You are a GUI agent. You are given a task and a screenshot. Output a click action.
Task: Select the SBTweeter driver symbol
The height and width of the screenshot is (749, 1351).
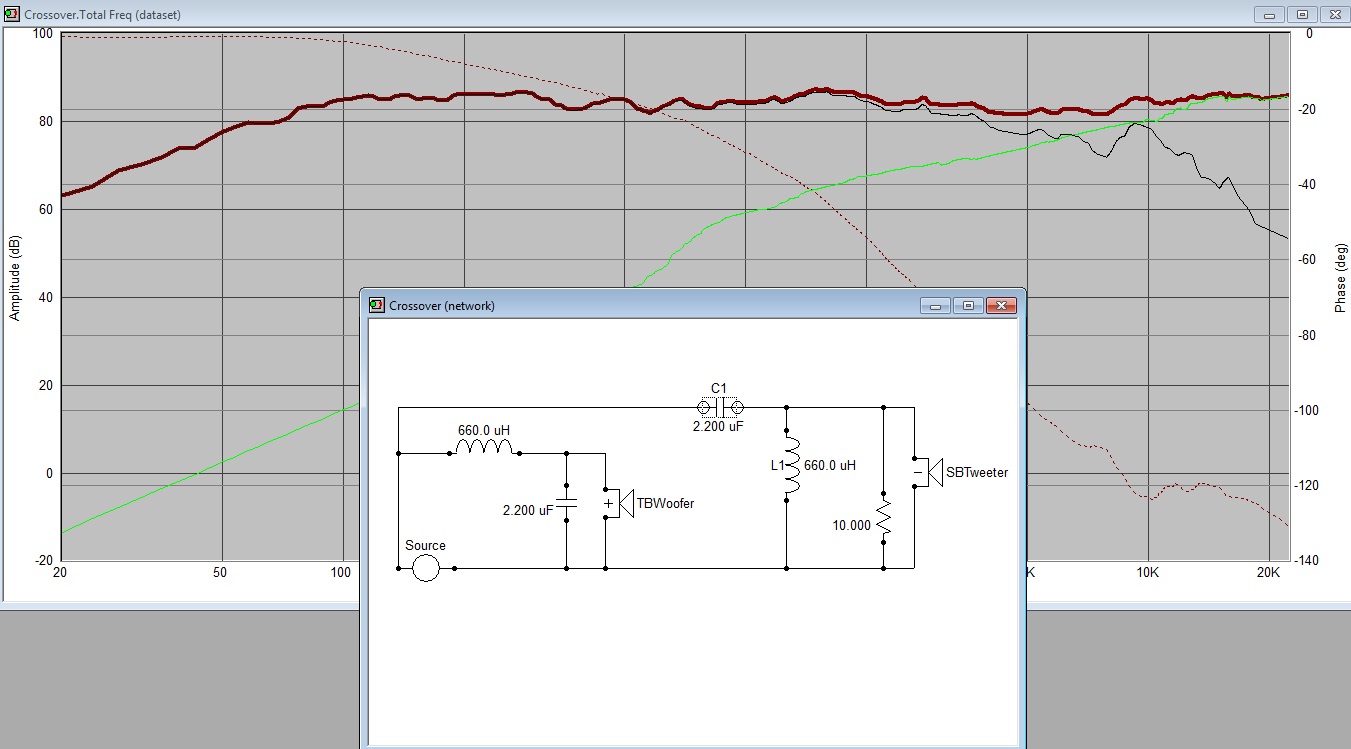click(927, 472)
